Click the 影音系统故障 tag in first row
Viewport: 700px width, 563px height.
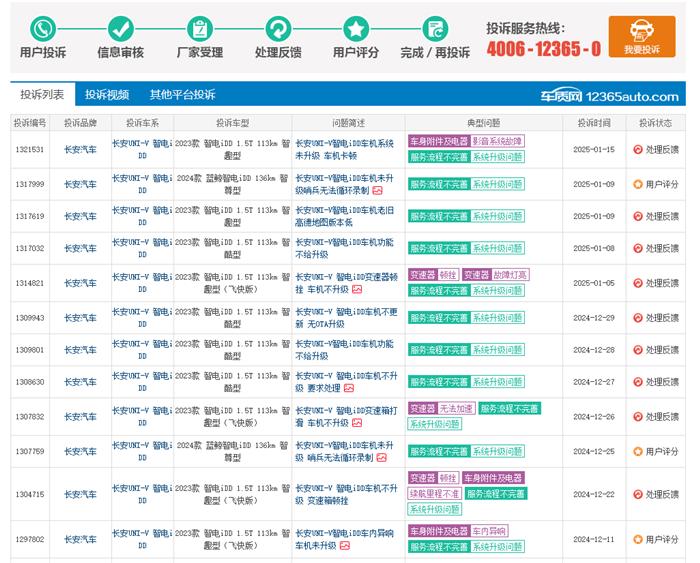tap(496, 142)
